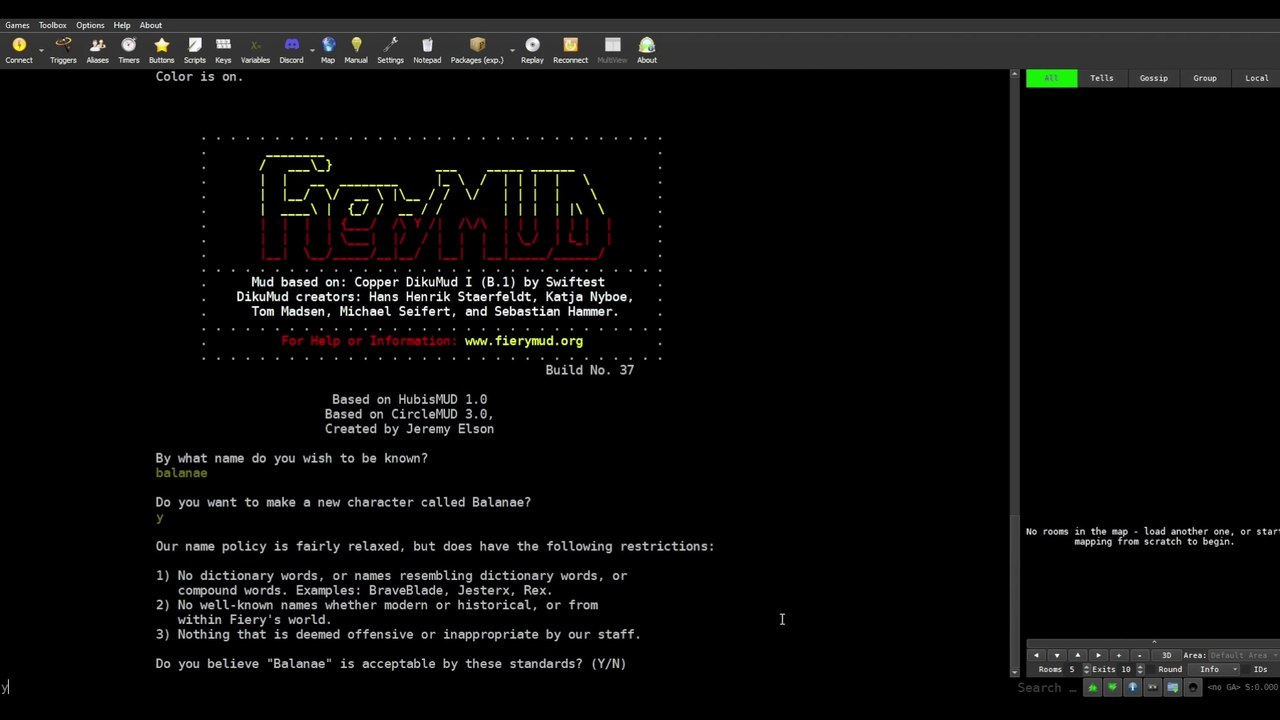Open the Area dropdown in the mapper

coord(1244,655)
